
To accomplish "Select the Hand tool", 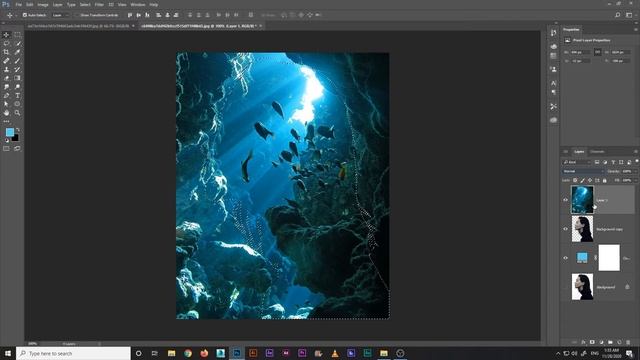I will point(6,113).
